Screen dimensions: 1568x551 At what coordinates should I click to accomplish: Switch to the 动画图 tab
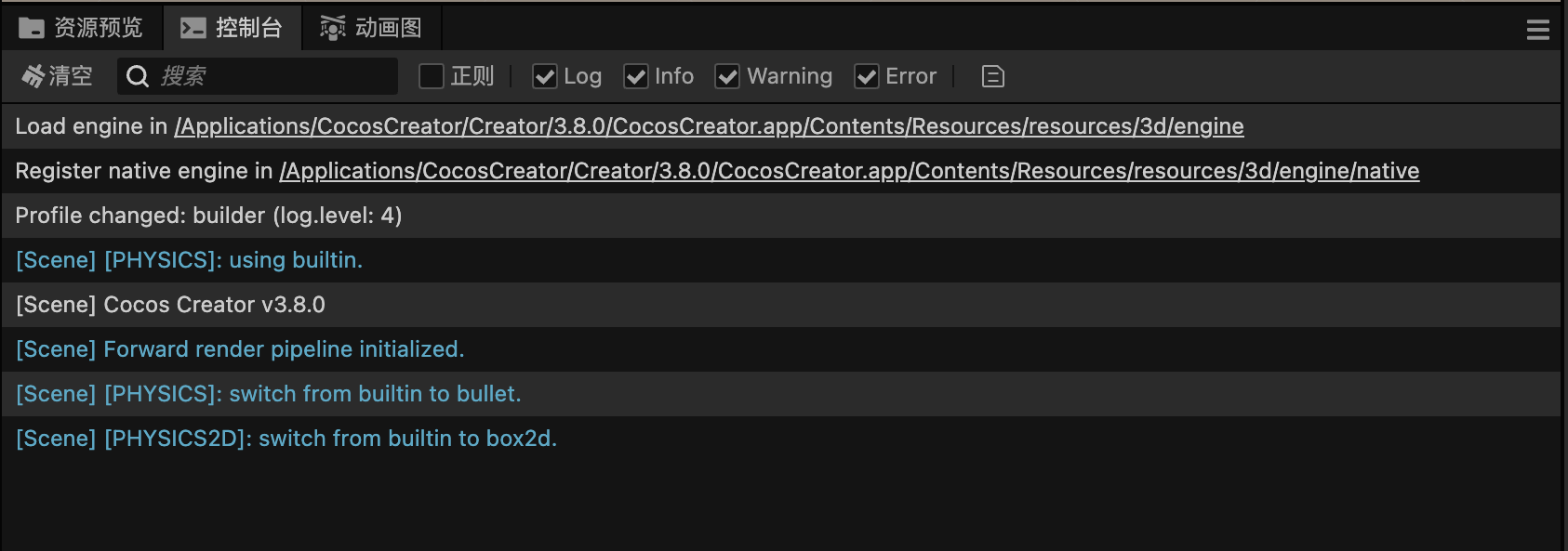point(388,28)
